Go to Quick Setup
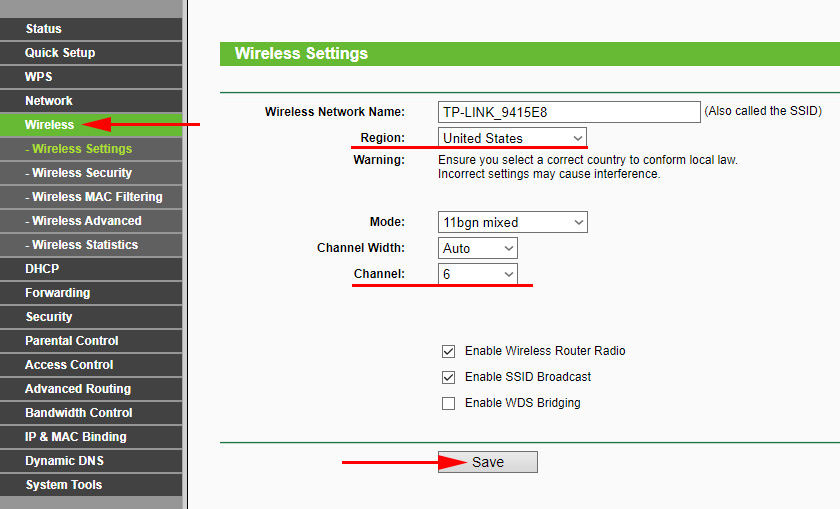Screen dimensions: 840x509 [60, 53]
